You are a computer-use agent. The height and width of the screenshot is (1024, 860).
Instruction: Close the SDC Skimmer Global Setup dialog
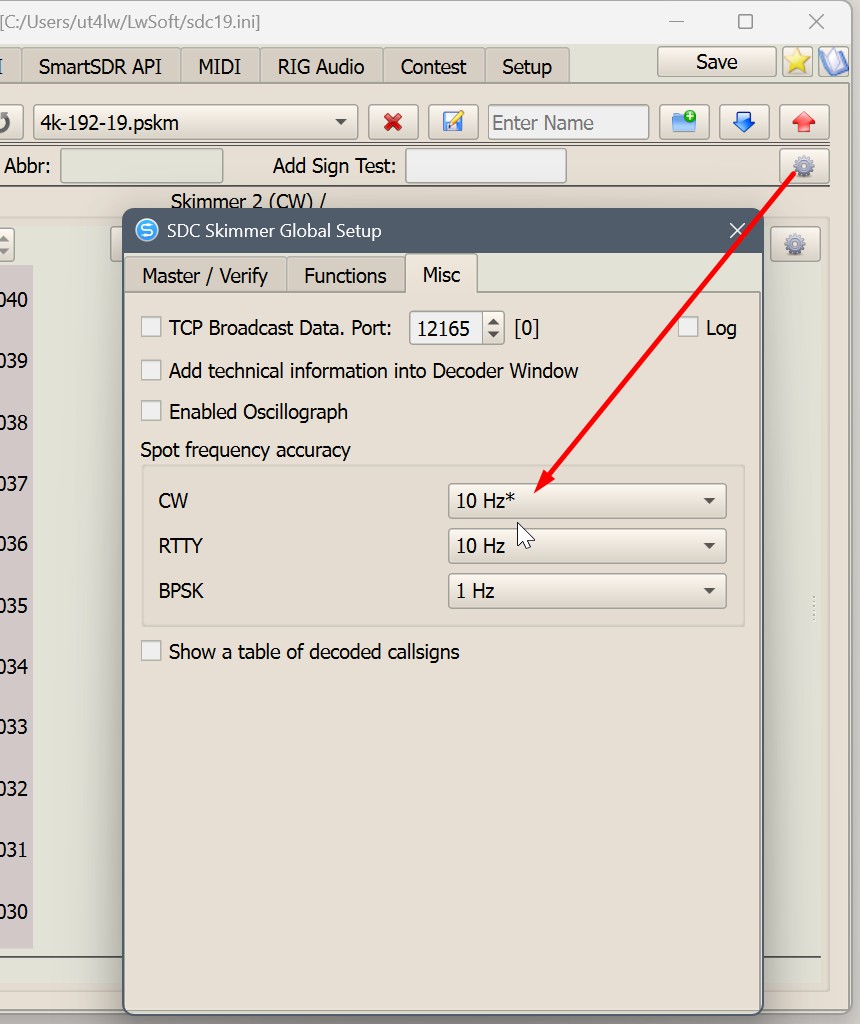(737, 231)
